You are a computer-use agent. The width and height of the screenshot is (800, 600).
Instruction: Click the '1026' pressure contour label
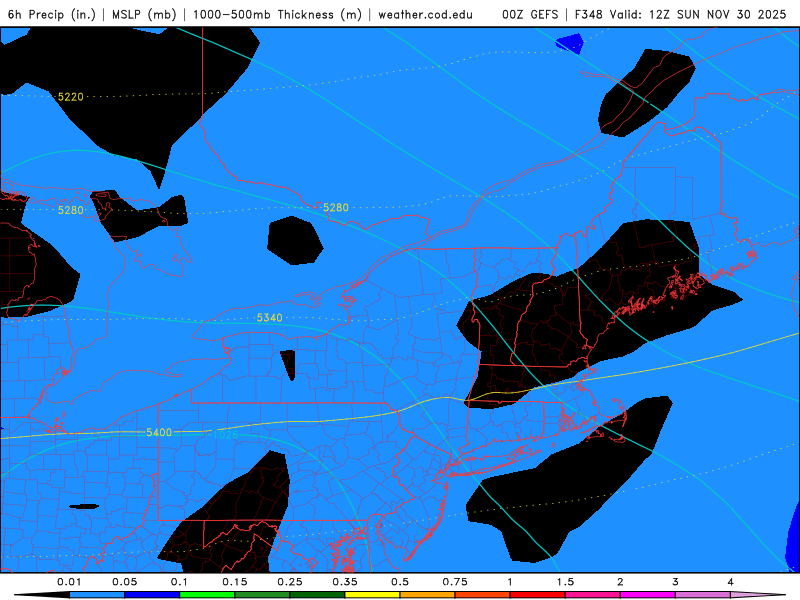225,435
